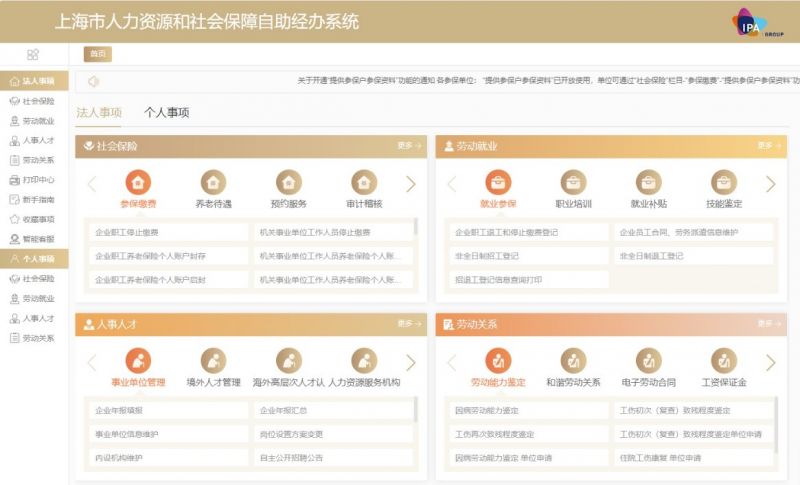Open the 工资保证金 icon
This screenshot has height=485, width=800.
click(x=724, y=361)
